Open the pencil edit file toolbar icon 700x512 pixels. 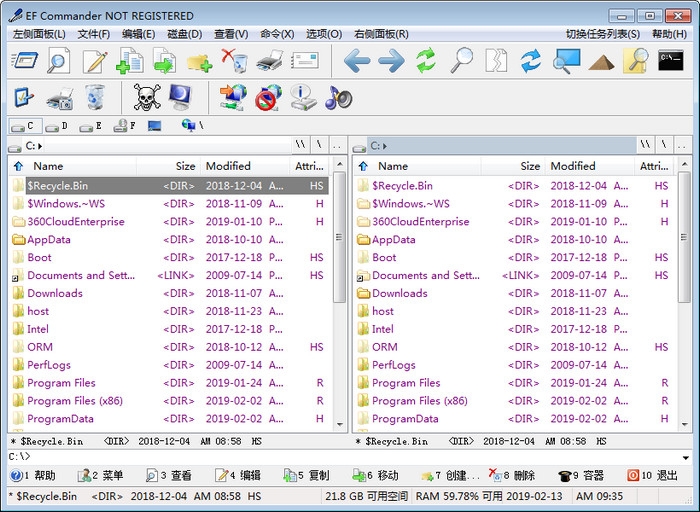point(95,60)
